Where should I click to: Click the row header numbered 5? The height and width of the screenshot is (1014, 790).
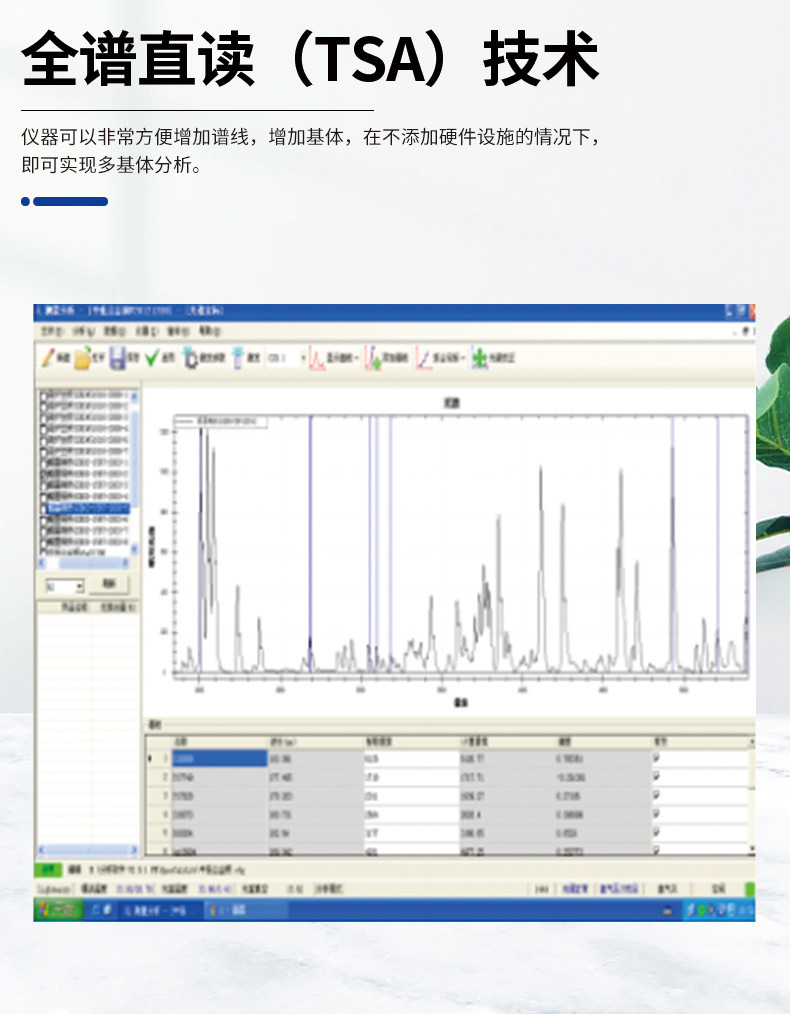pos(158,832)
